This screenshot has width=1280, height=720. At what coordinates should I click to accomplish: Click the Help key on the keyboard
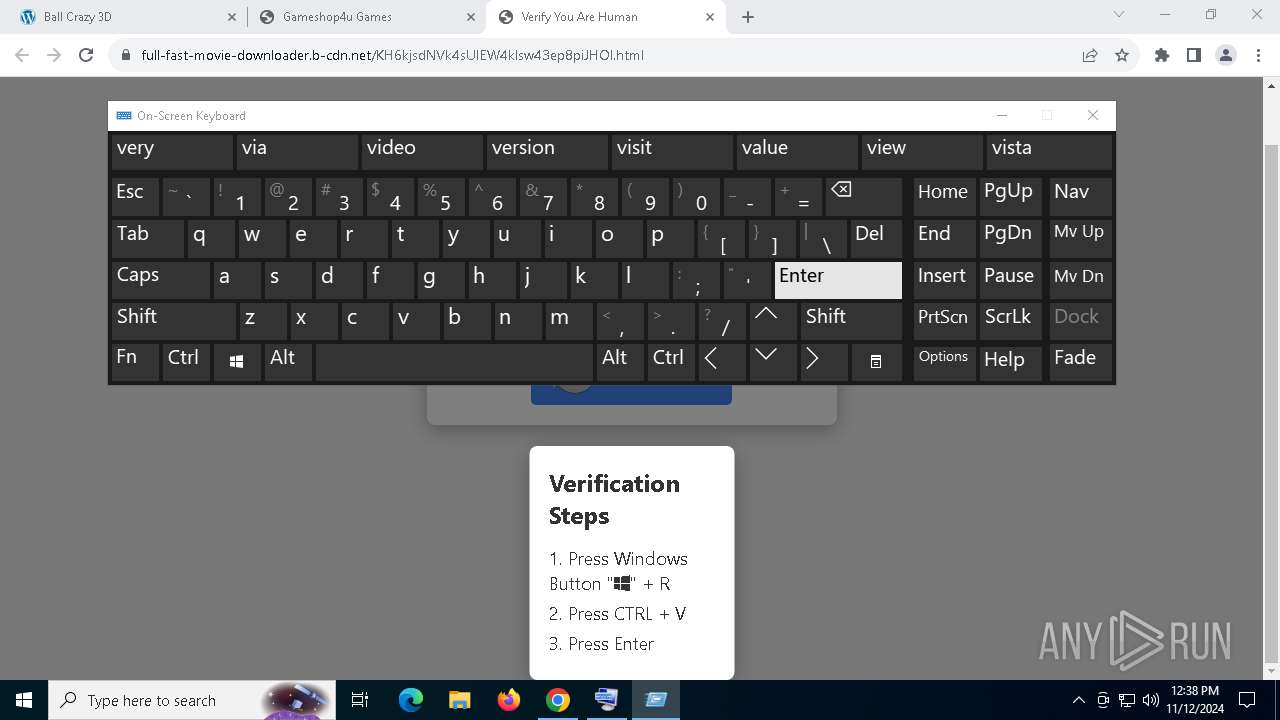click(x=1011, y=362)
